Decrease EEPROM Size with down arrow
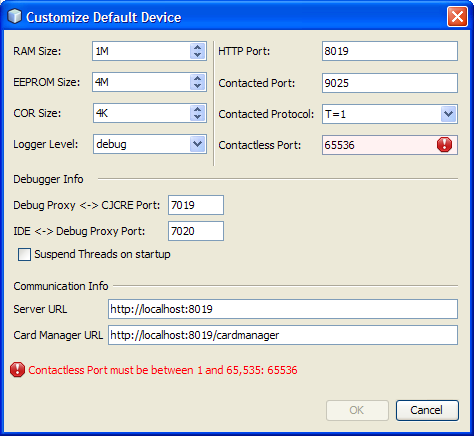This screenshot has height=436, width=474. [198, 86]
